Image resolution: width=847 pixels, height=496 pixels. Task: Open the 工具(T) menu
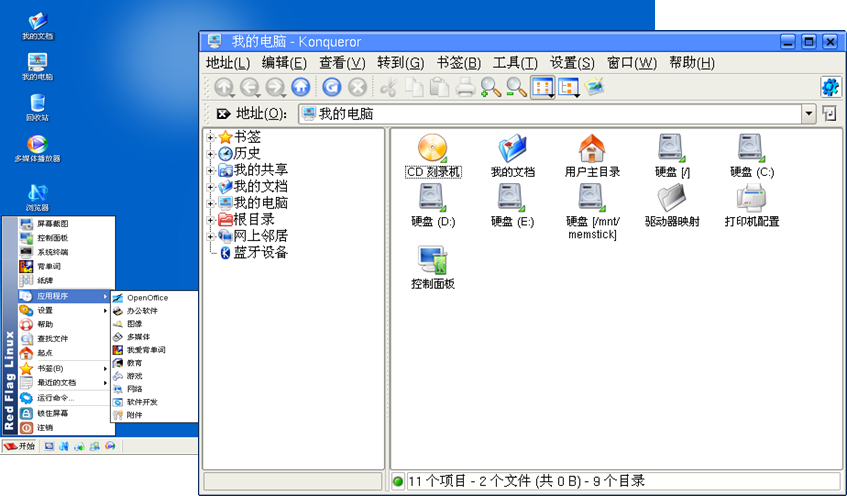pos(515,63)
